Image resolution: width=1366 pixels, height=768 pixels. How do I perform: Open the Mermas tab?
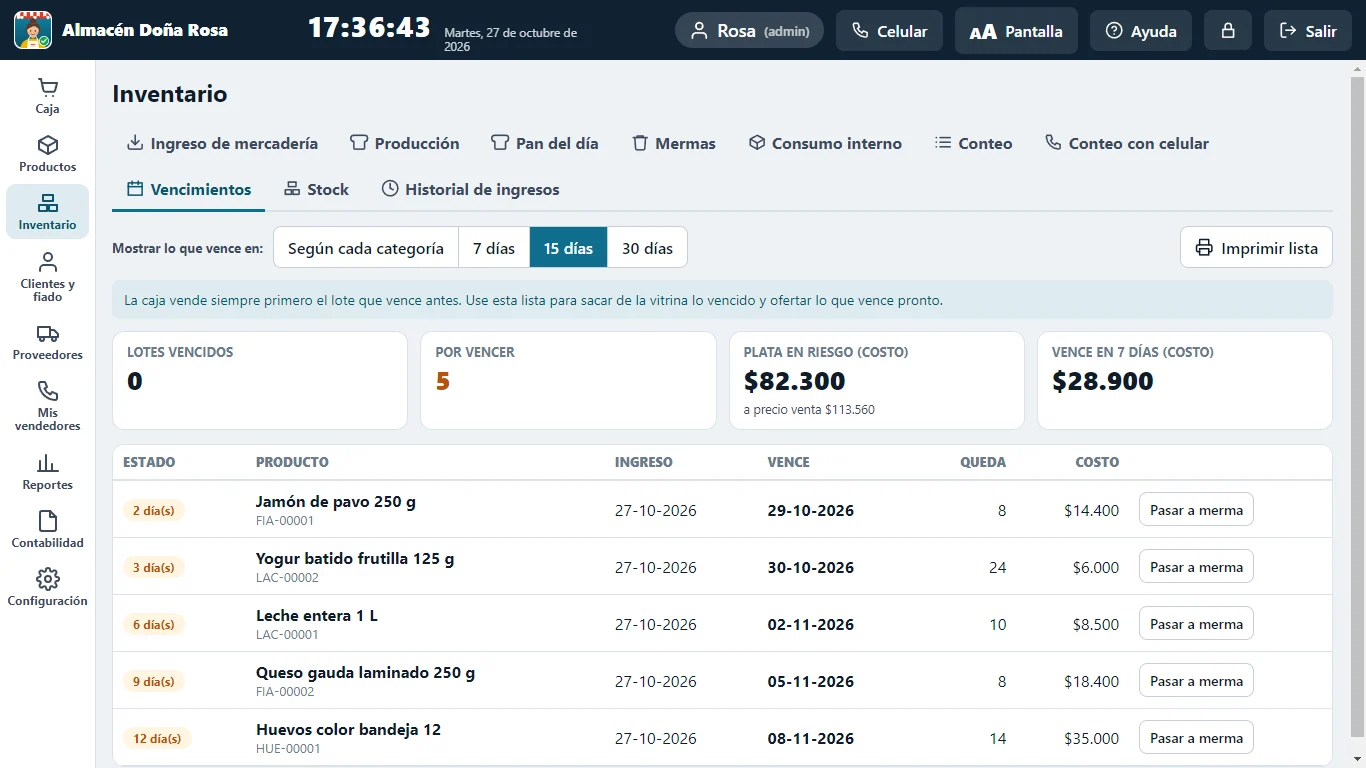click(x=674, y=143)
